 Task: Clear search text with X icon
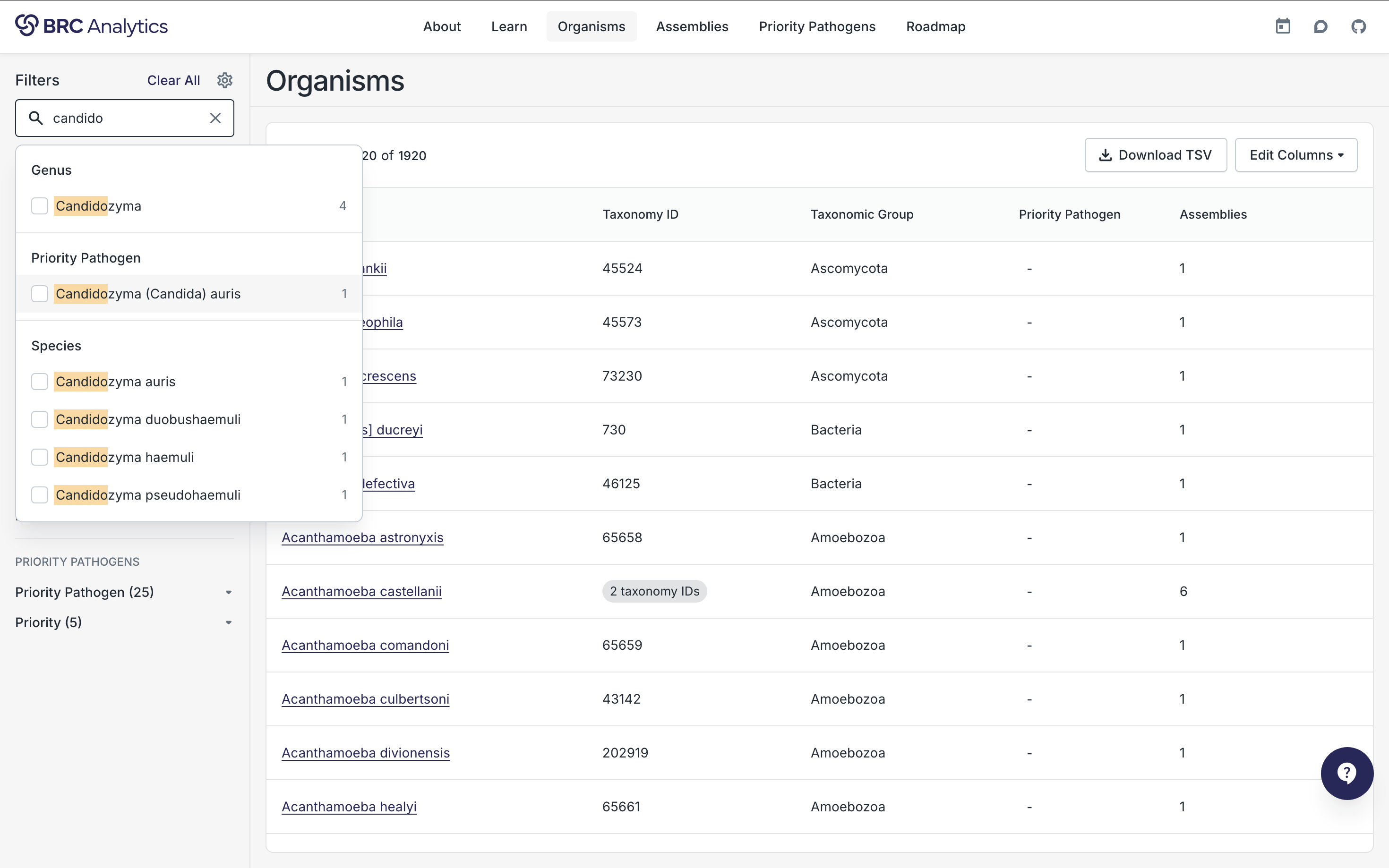215,118
